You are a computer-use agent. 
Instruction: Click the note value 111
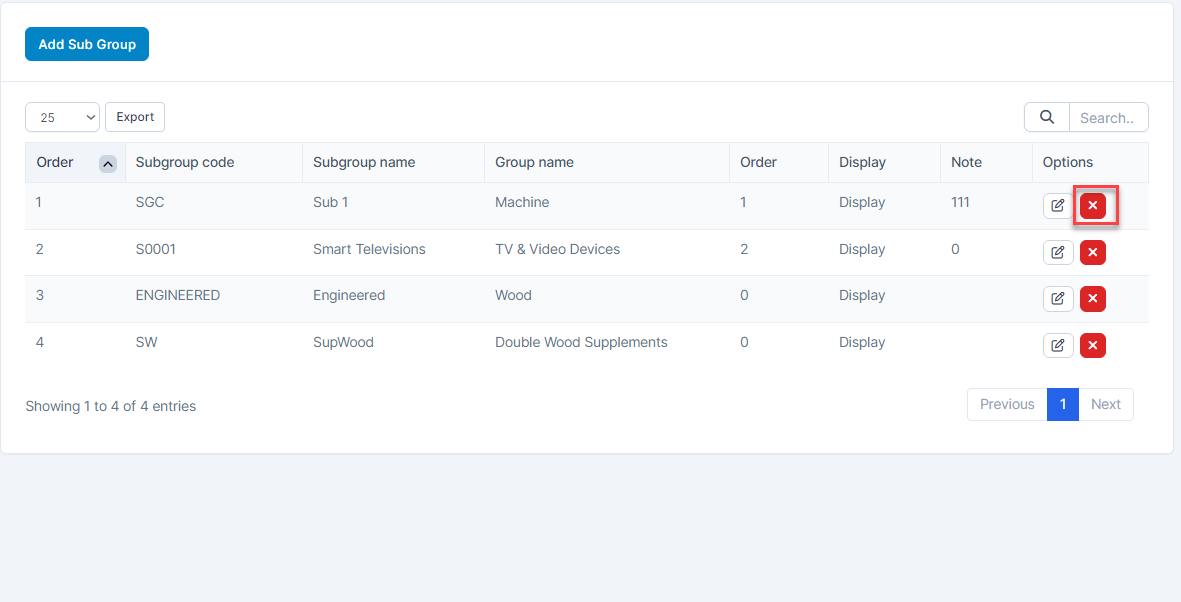click(960, 202)
